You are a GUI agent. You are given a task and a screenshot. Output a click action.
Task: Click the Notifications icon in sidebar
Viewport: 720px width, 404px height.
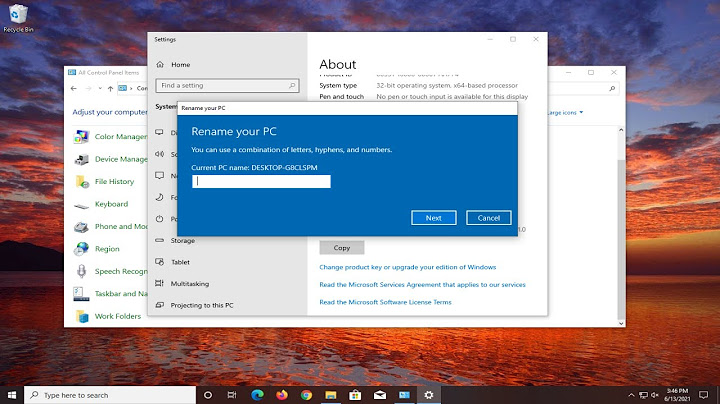click(x=159, y=175)
